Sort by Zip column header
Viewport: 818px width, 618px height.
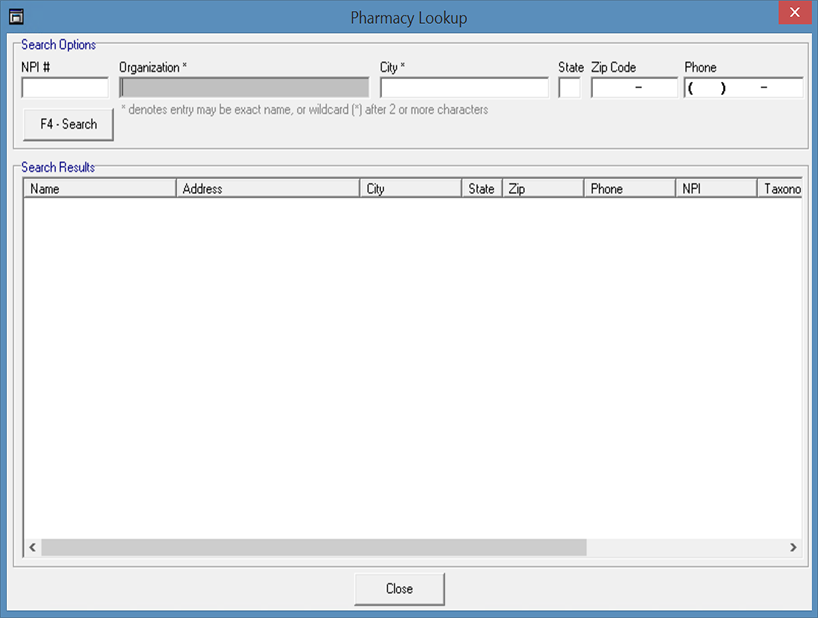[x=542, y=189]
